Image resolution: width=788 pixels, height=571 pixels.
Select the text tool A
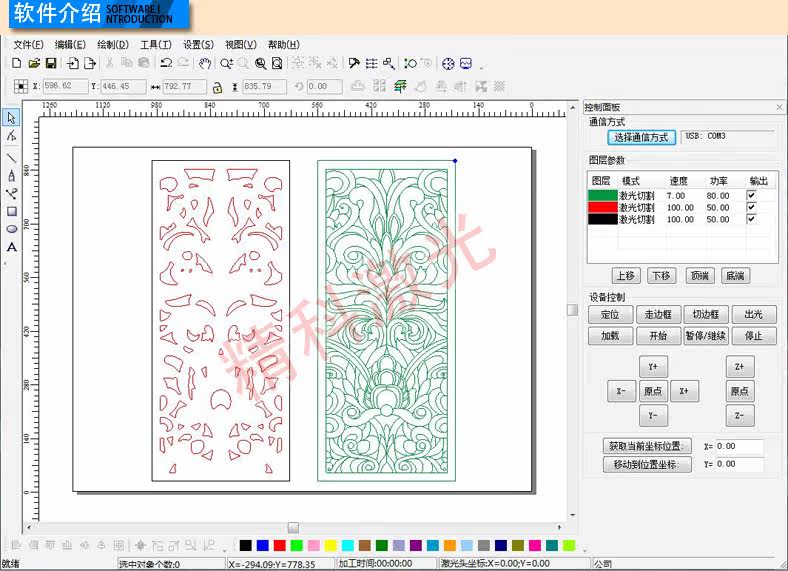(12, 247)
